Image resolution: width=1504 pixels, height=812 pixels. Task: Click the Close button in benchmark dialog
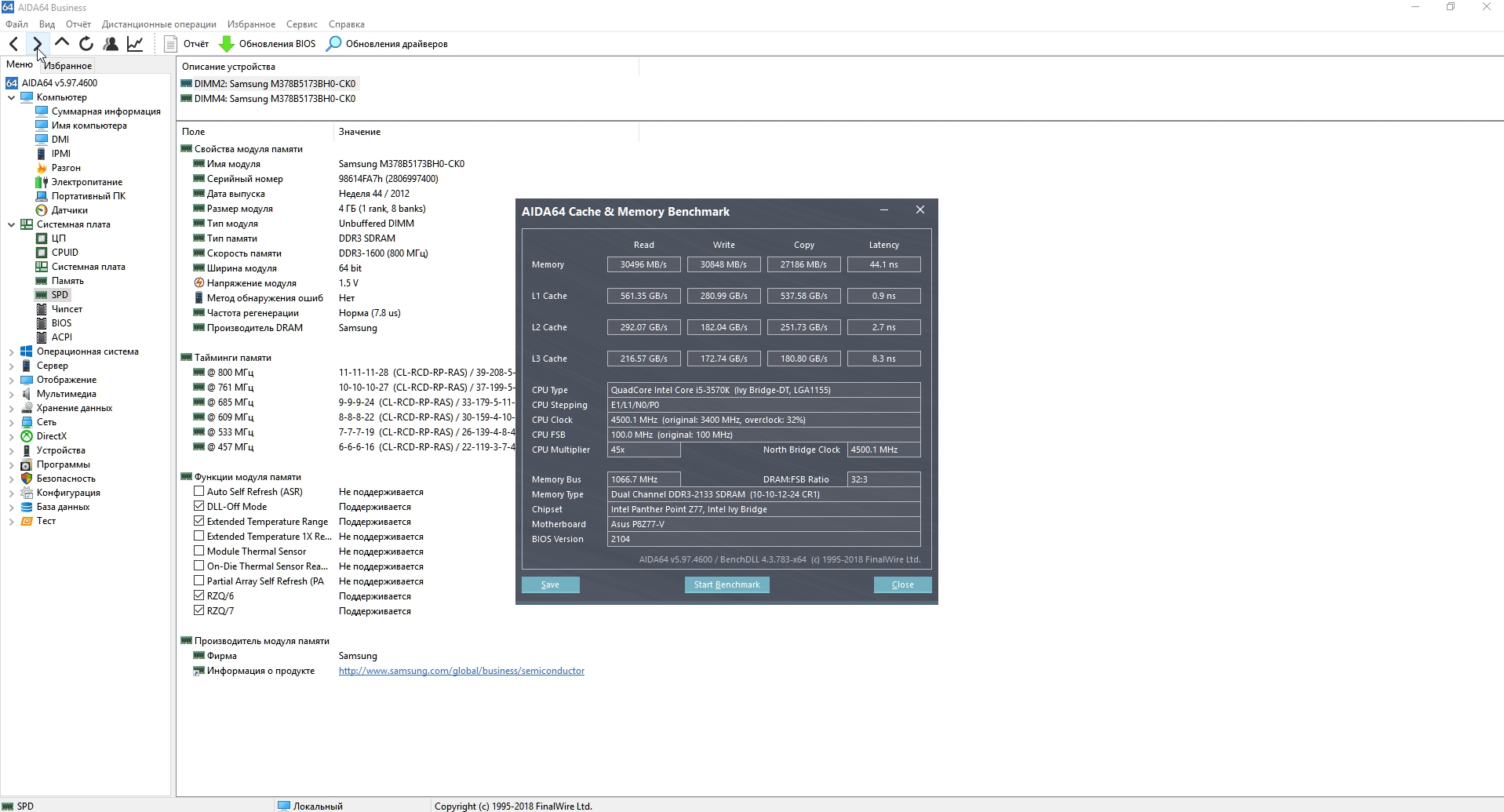point(903,584)
